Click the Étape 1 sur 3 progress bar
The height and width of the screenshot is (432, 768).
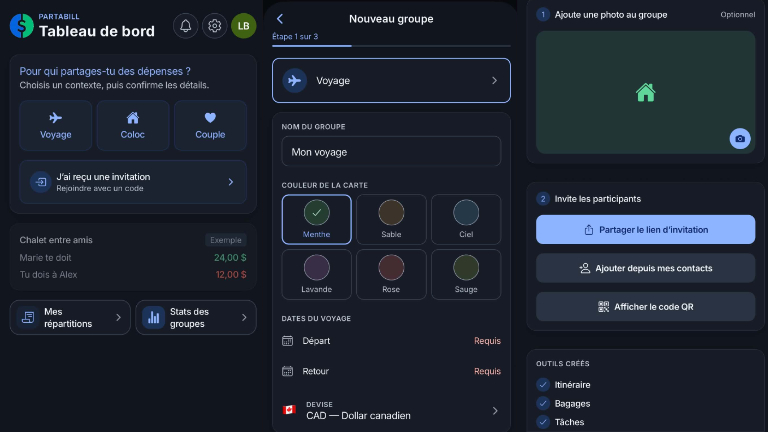[391, 46]
